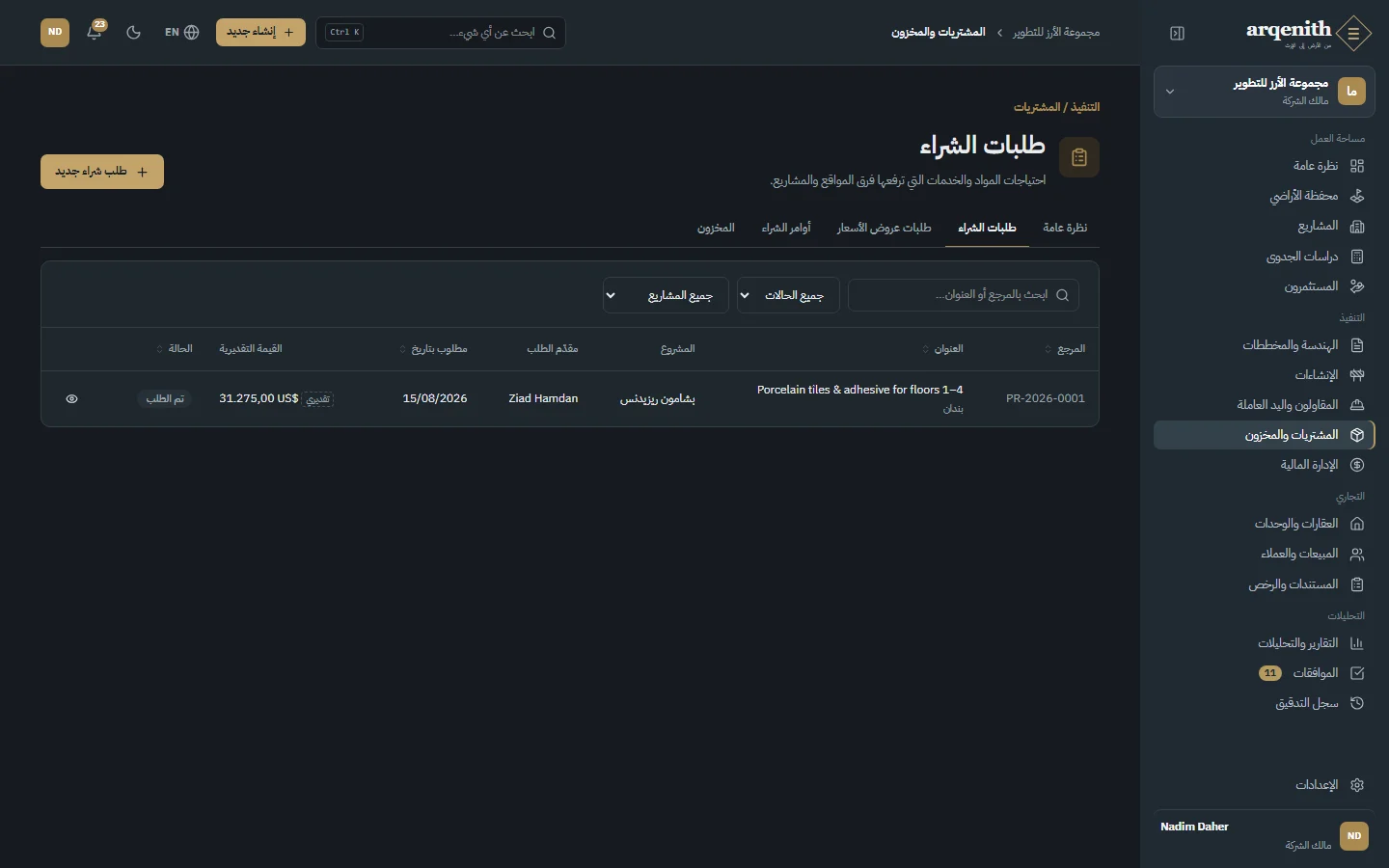Switch to أوامر الشراء tab
This screenshot has height=868, width=1389.
click(x=786, y=228)
